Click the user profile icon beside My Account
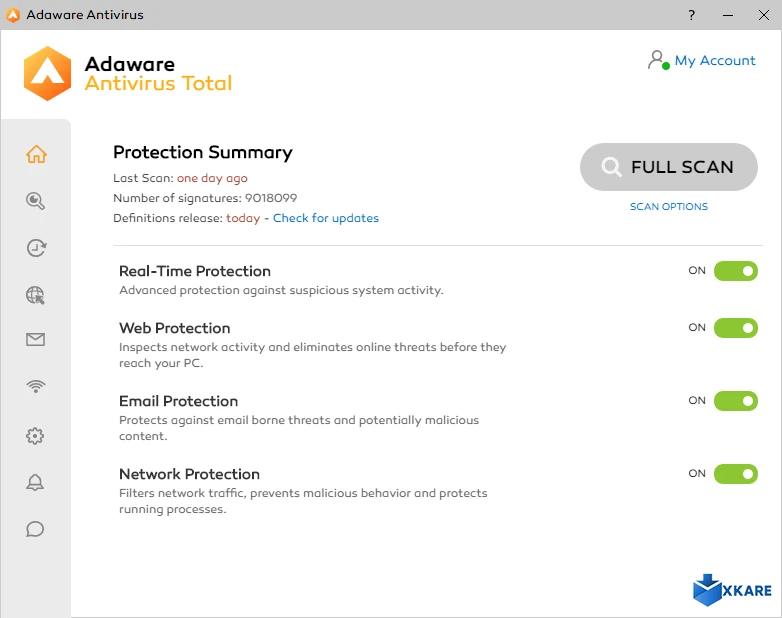The height and width of the screenshot is (618, 782). coord(658,60)
